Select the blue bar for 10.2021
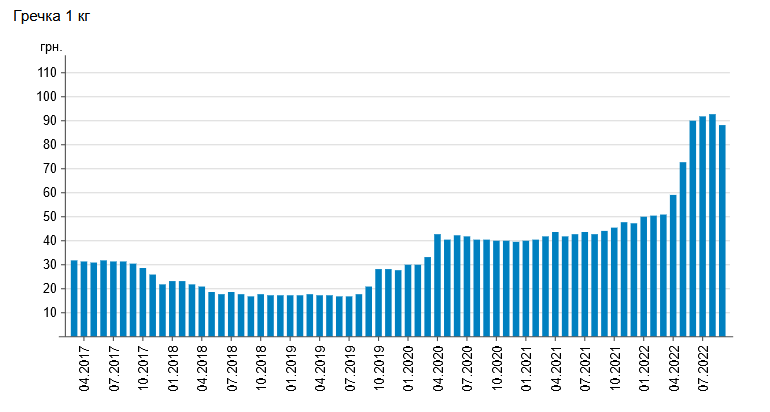Viewport: 770px width, 412px height. (614, 282)
